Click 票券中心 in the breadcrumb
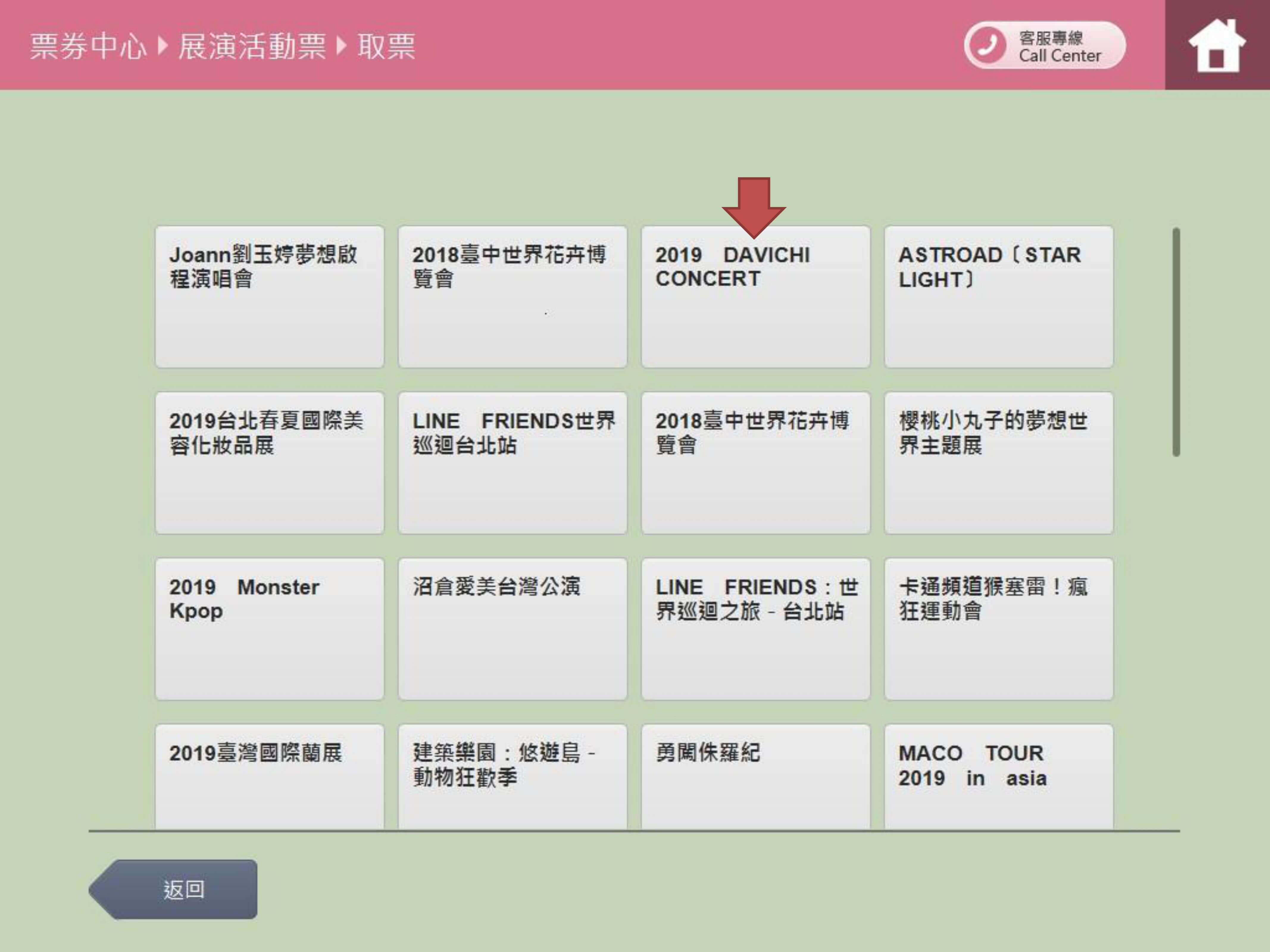 coord(88,46)
